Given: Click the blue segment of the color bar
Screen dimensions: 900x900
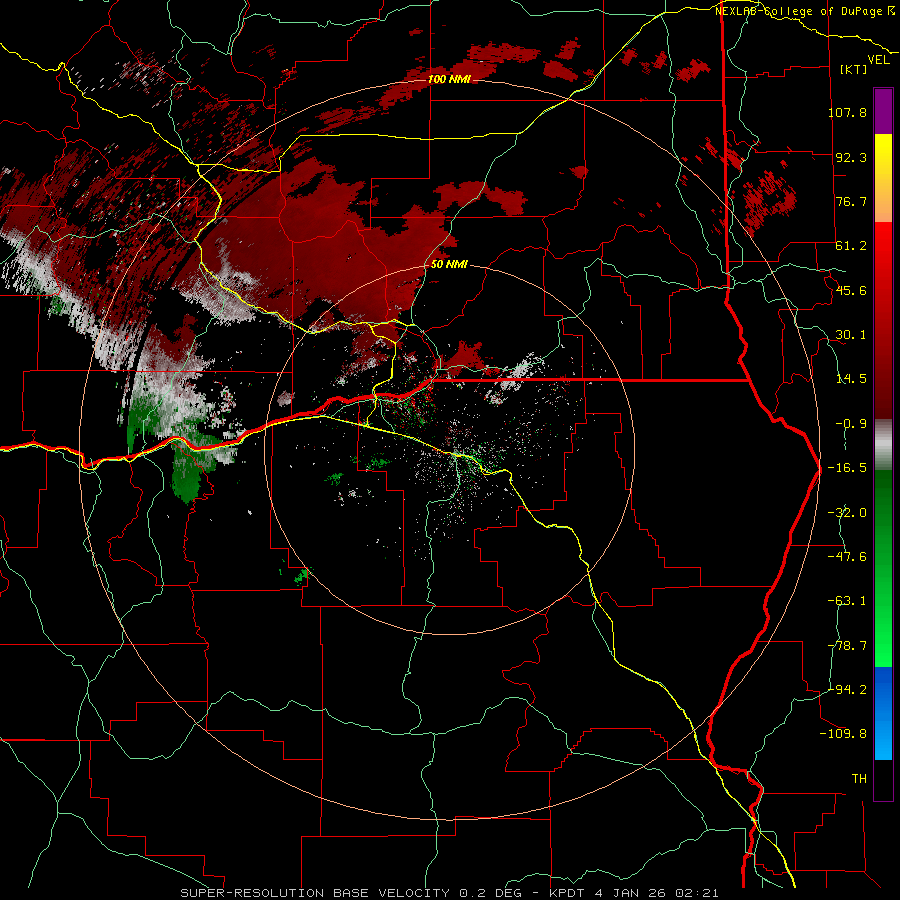Looking at the screenshot, I should click(x=883, y=713).
